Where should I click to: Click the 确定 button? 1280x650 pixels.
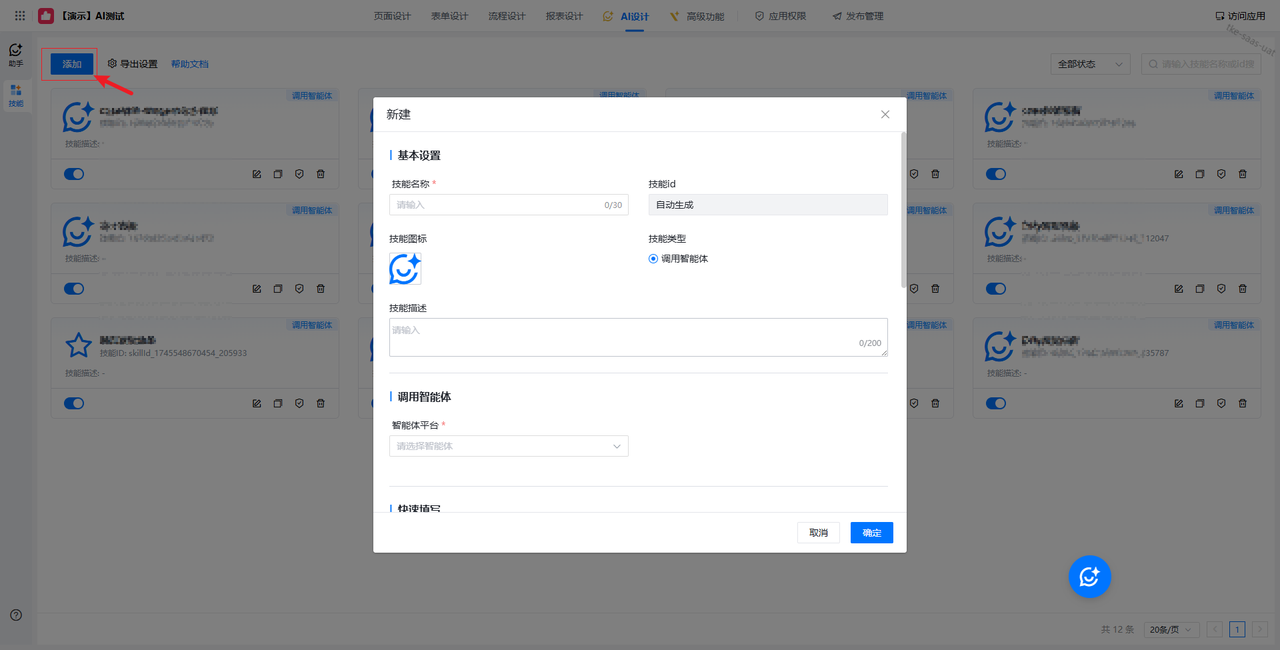point(871,533)
